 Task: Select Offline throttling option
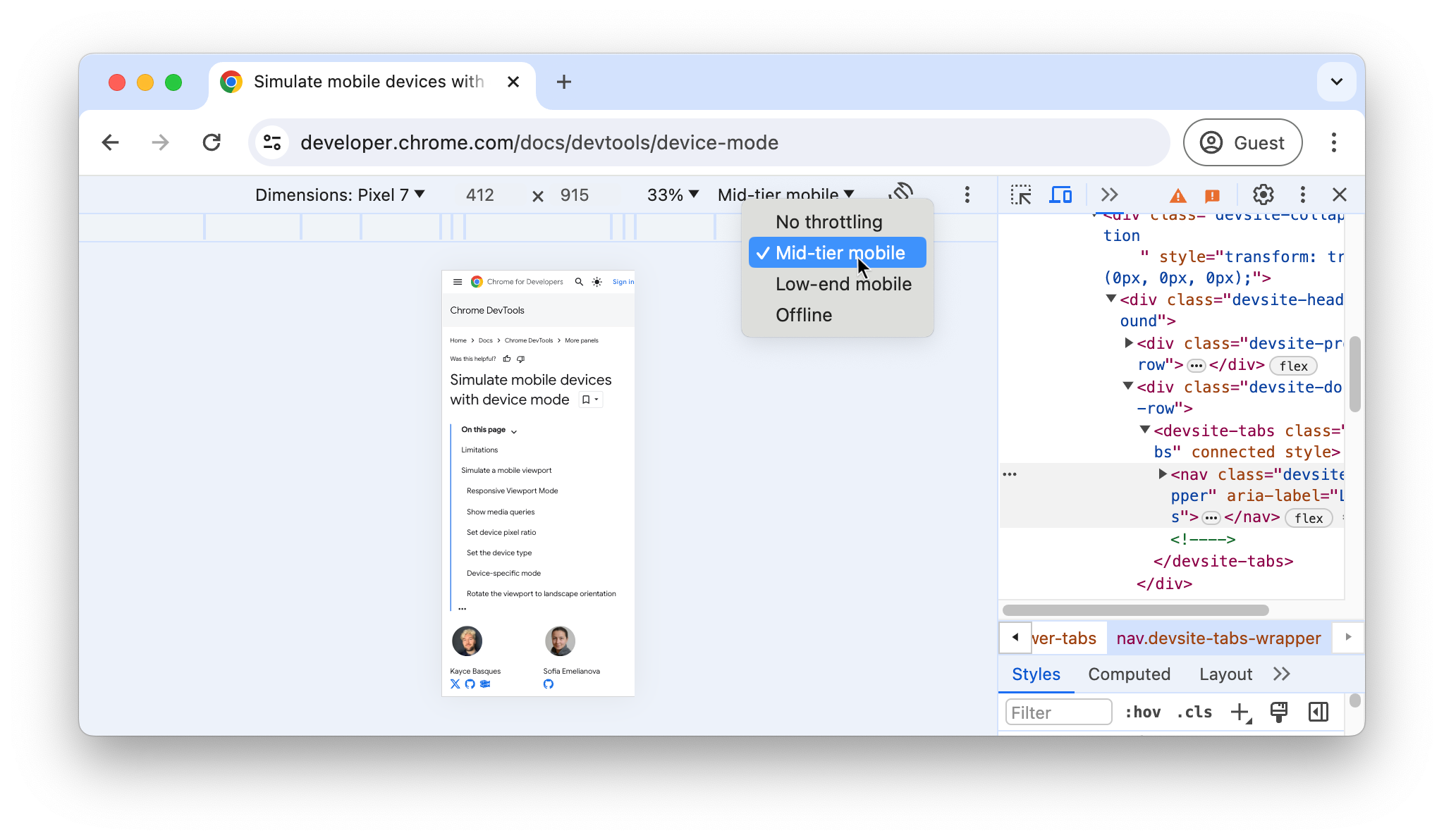[804, 314]
